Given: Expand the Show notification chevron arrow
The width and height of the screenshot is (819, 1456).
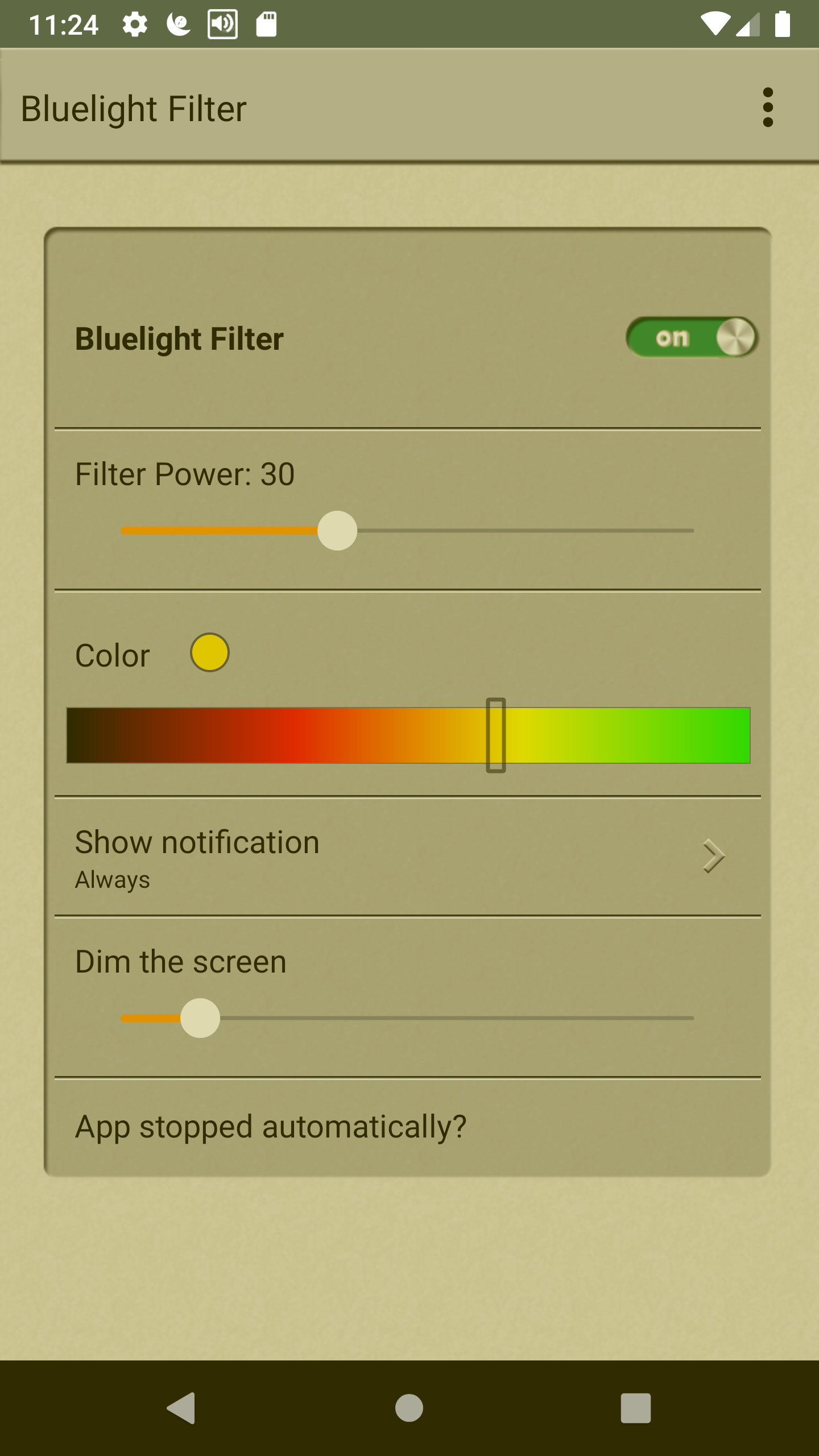Looking at the screenshot, I should click(713, 856).
